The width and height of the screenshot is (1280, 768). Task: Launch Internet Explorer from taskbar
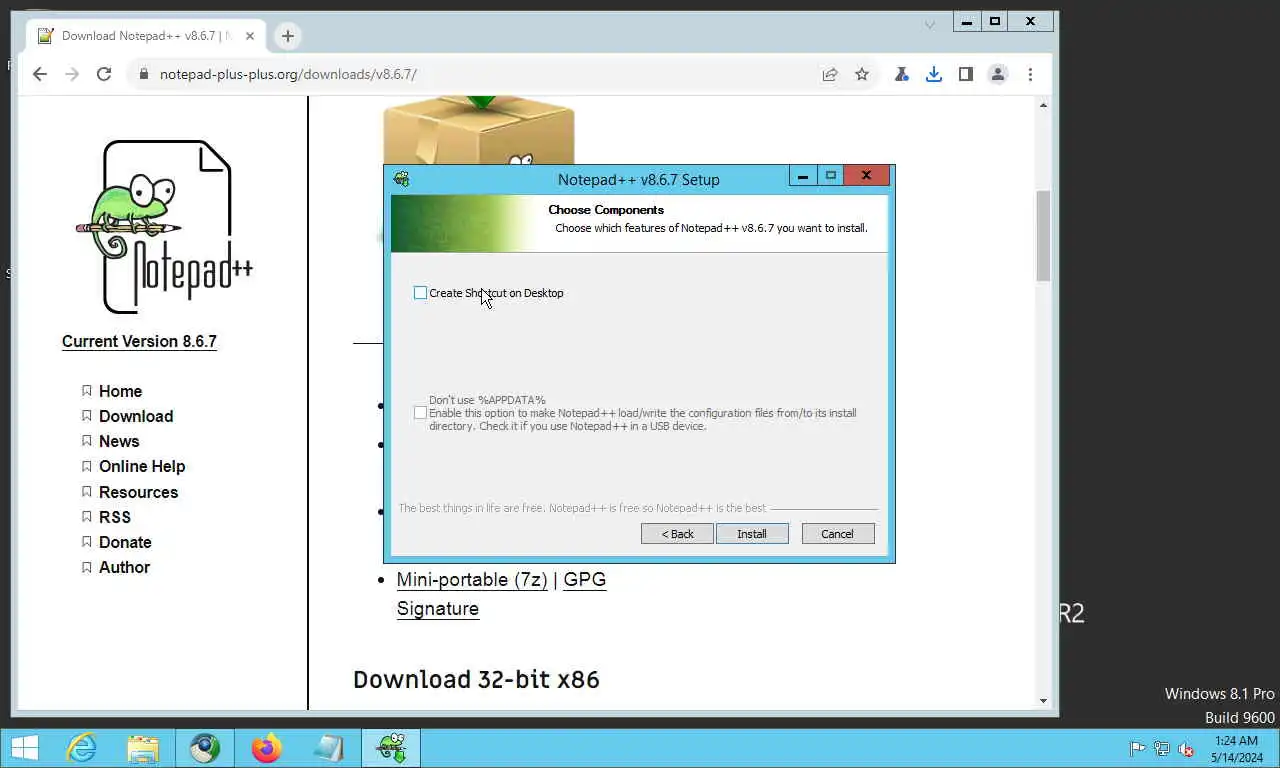coord(81,748)
